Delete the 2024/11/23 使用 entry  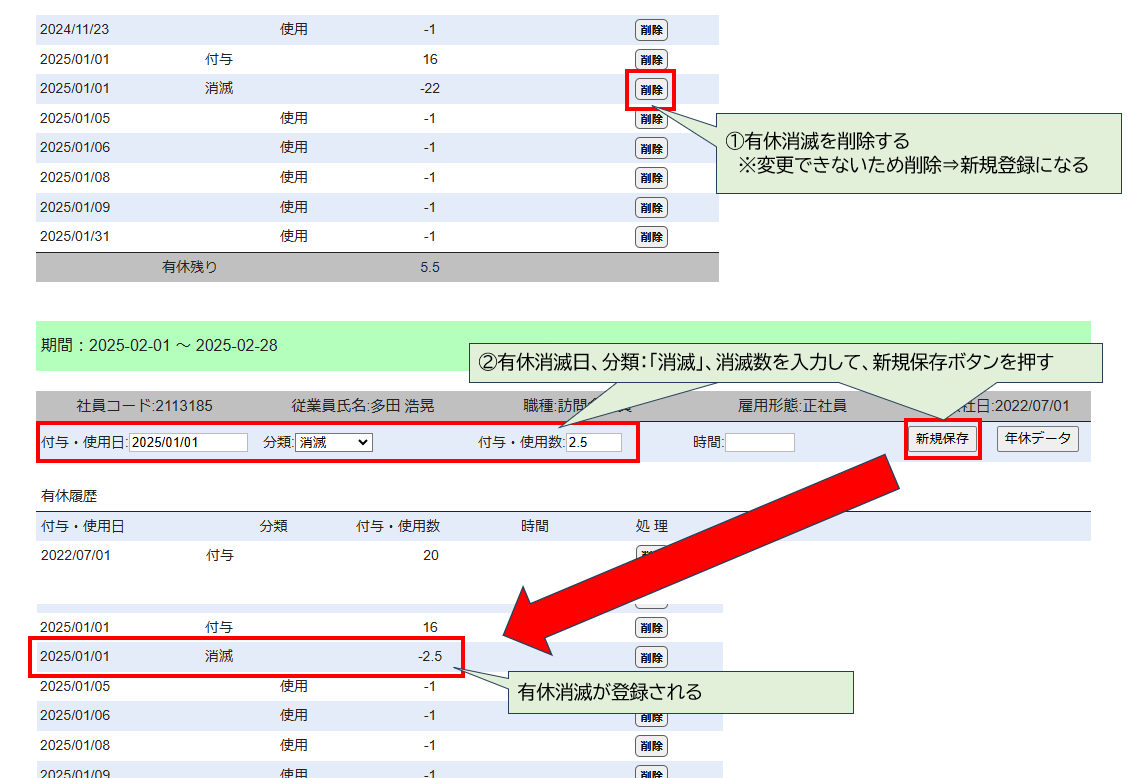pos(651,30)
